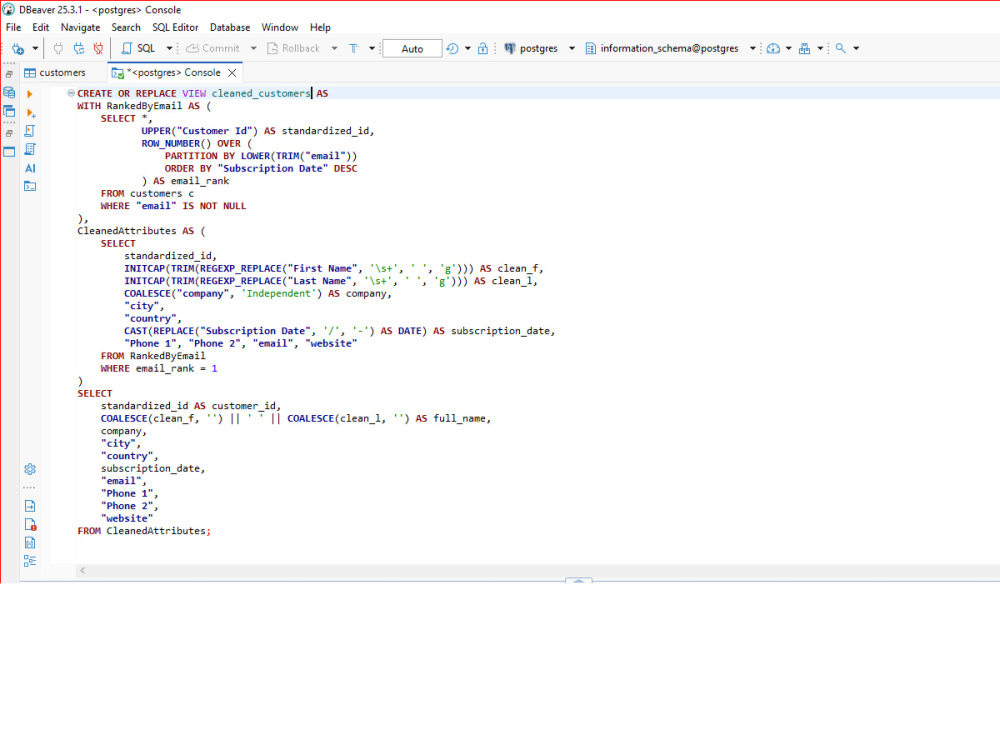Open the Navigate menu

click(x=80, y=27)
